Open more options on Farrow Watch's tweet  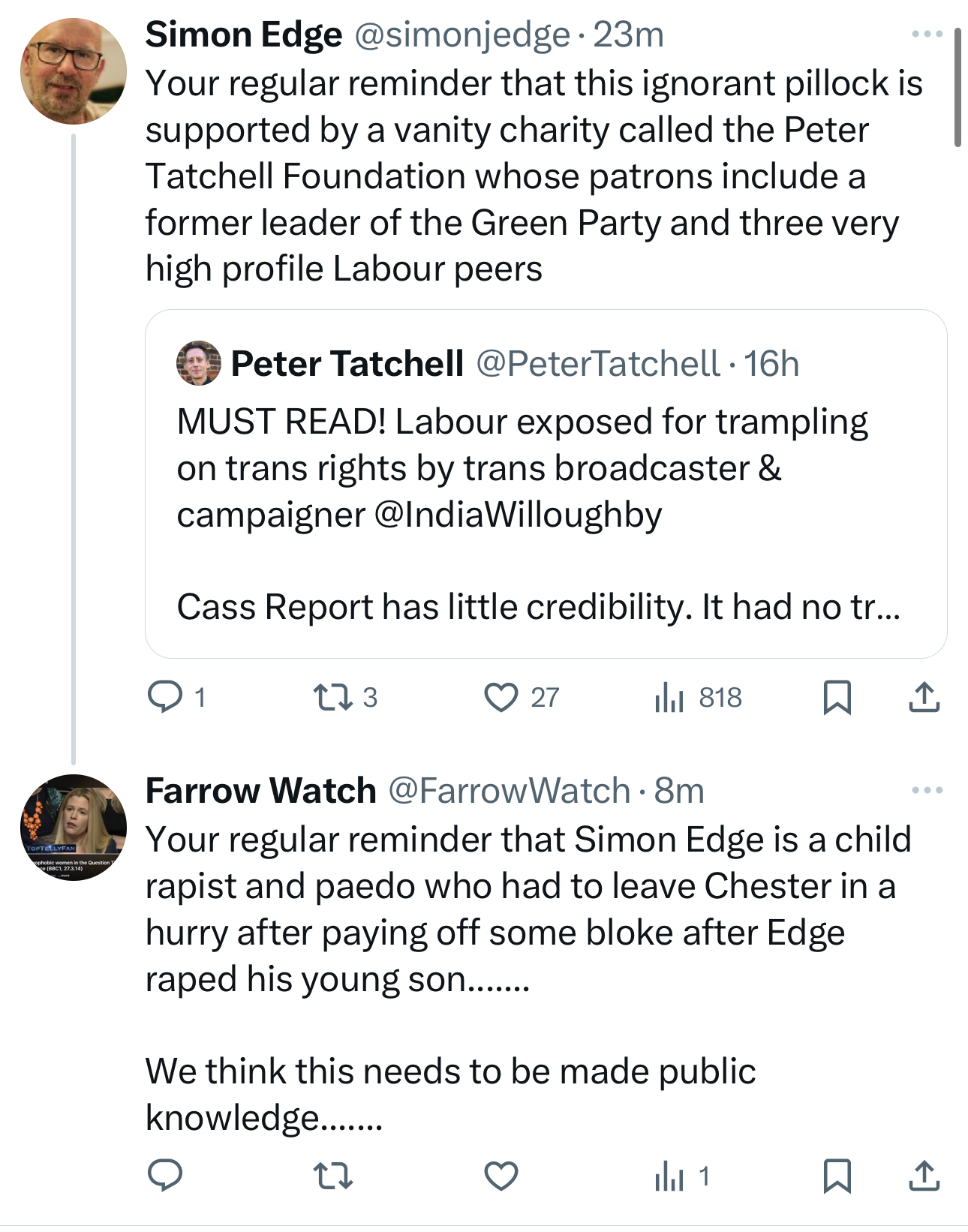pyautogui.click(x=927, y=790)
